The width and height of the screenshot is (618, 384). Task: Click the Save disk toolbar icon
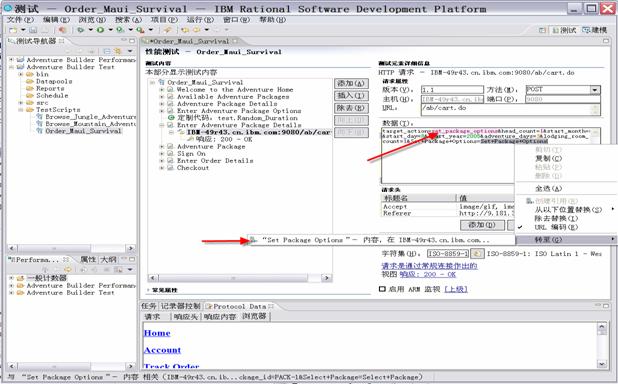click(x=33, y=30)
